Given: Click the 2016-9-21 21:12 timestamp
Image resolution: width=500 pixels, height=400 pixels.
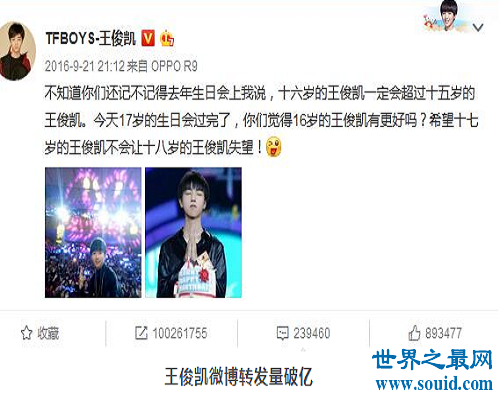Looking at the screenshot, I should point(84,66).
